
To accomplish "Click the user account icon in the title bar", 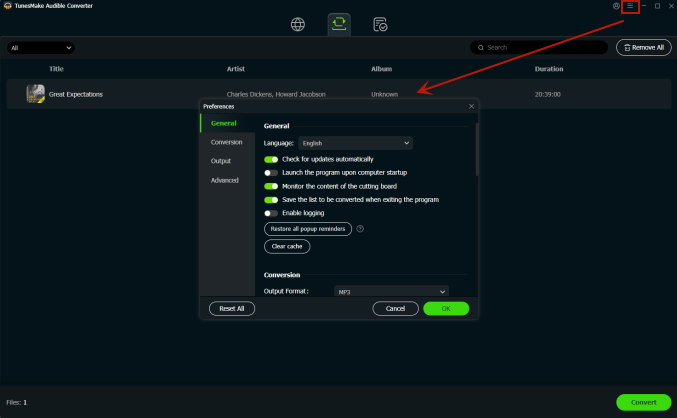I will [x=616, y=6].
